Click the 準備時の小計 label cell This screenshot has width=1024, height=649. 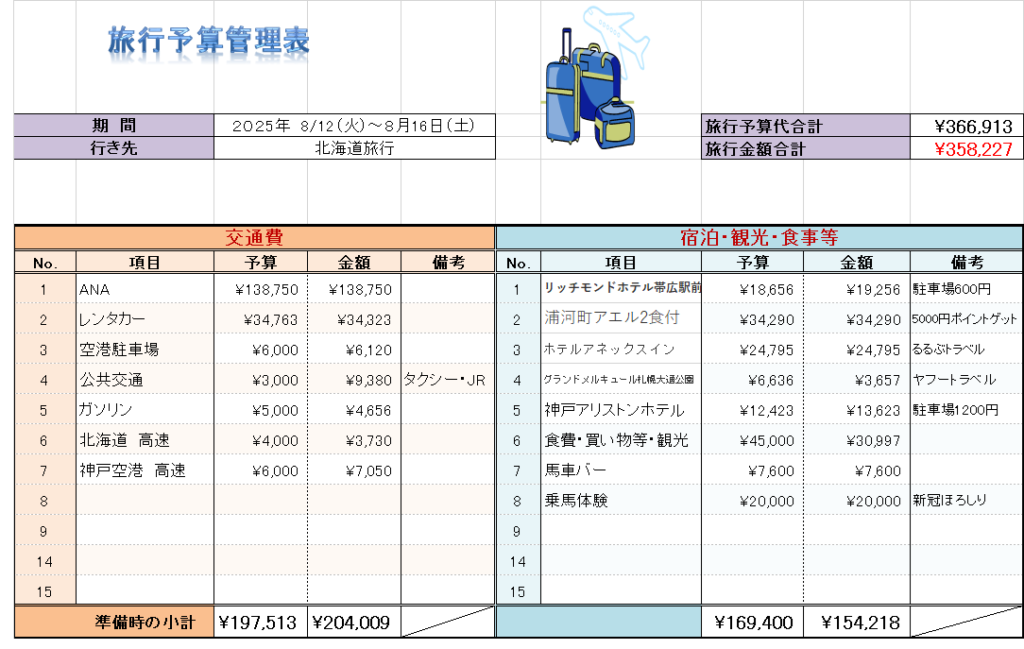click(x=145, y=622)
